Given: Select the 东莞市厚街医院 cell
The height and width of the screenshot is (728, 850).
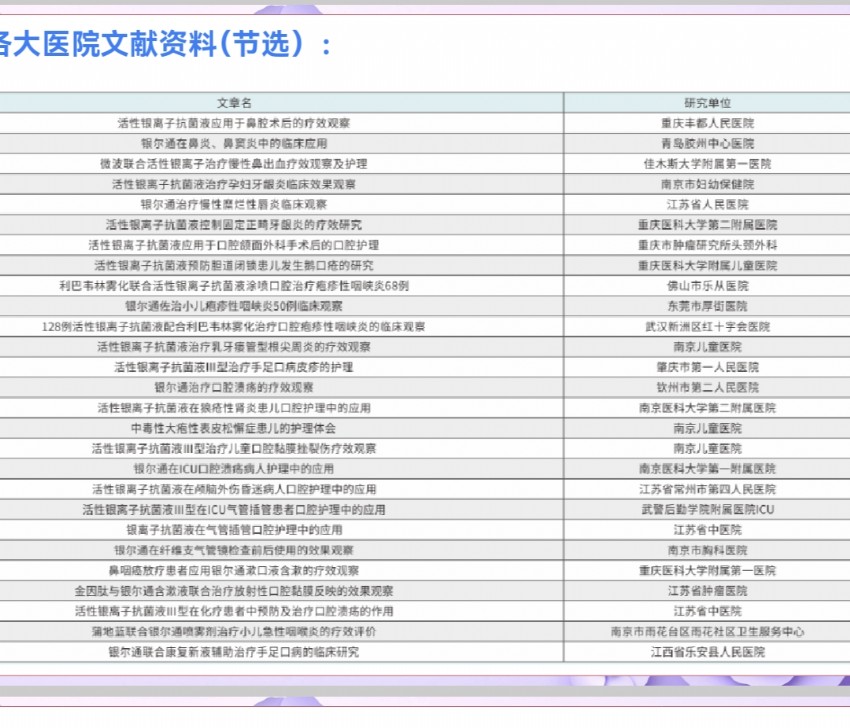Looking at the screenshot, I should [707, 306].
